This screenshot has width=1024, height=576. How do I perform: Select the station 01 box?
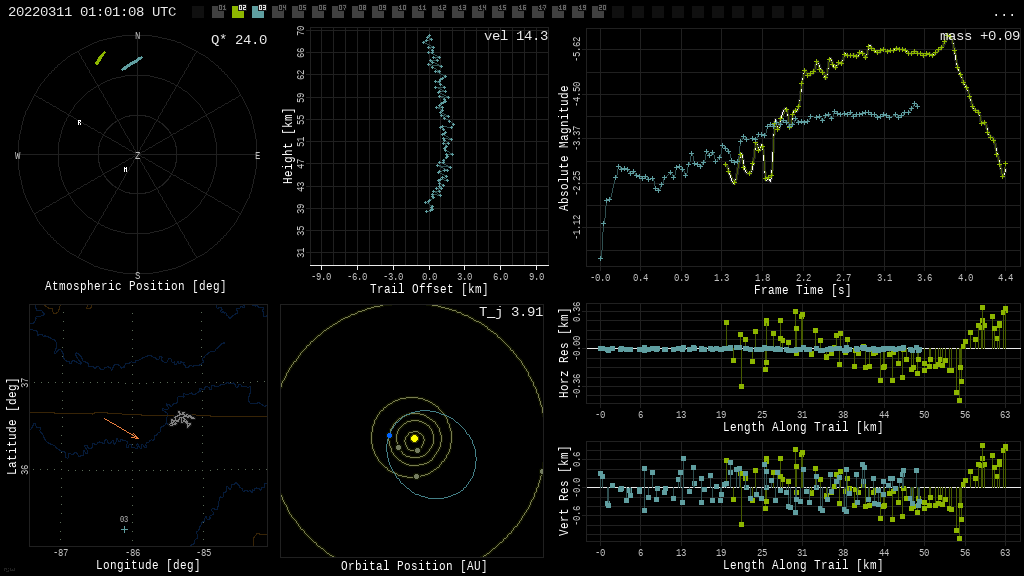tap(218, 12)
